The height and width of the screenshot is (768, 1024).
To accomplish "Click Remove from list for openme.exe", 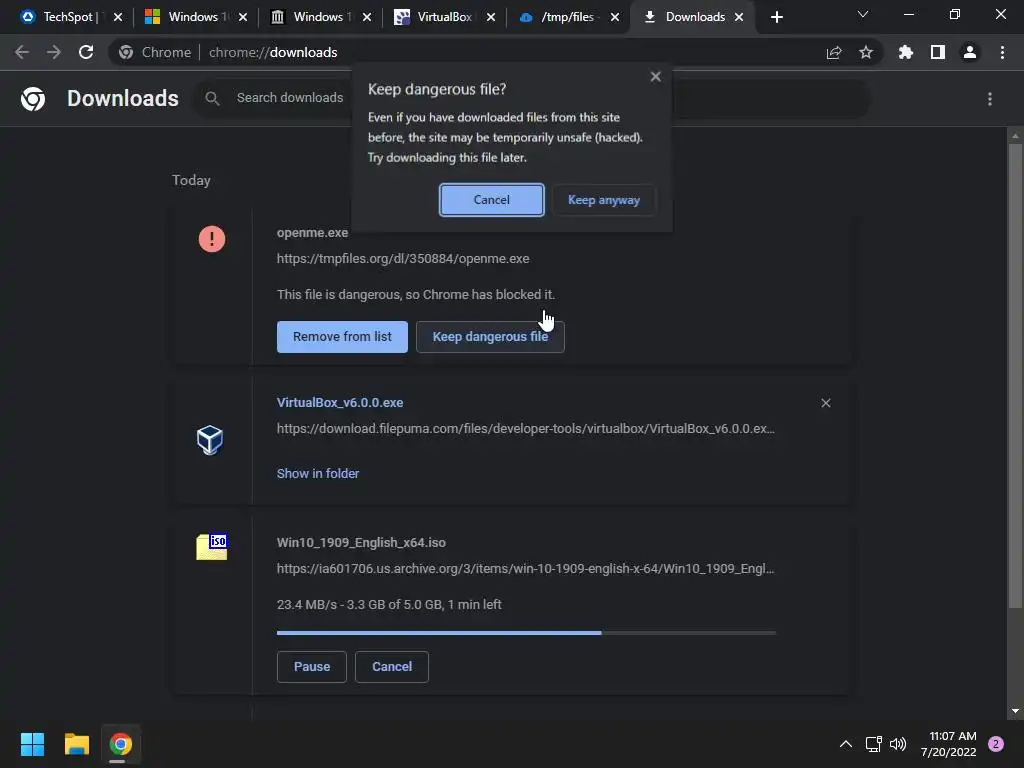I will [342, 337].
